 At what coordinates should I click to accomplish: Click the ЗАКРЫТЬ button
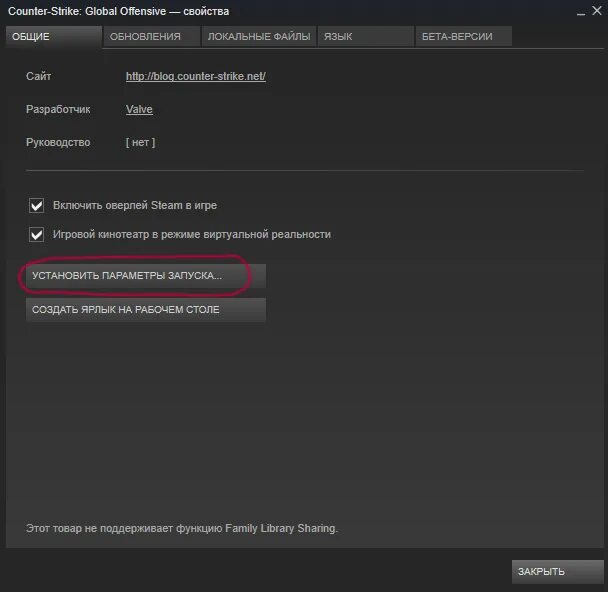(x=558, y=571)
